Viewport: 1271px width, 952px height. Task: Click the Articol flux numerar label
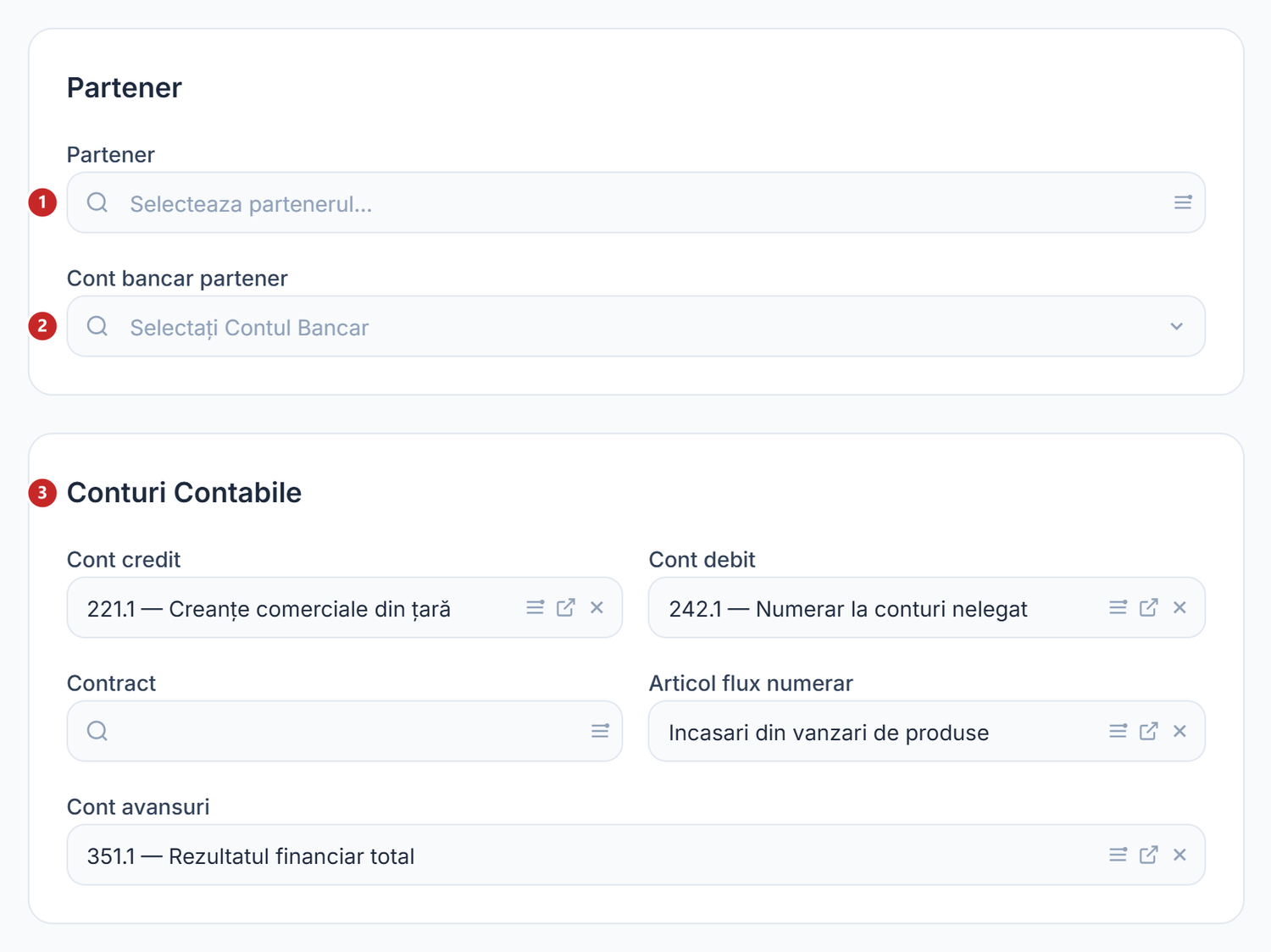751,683
